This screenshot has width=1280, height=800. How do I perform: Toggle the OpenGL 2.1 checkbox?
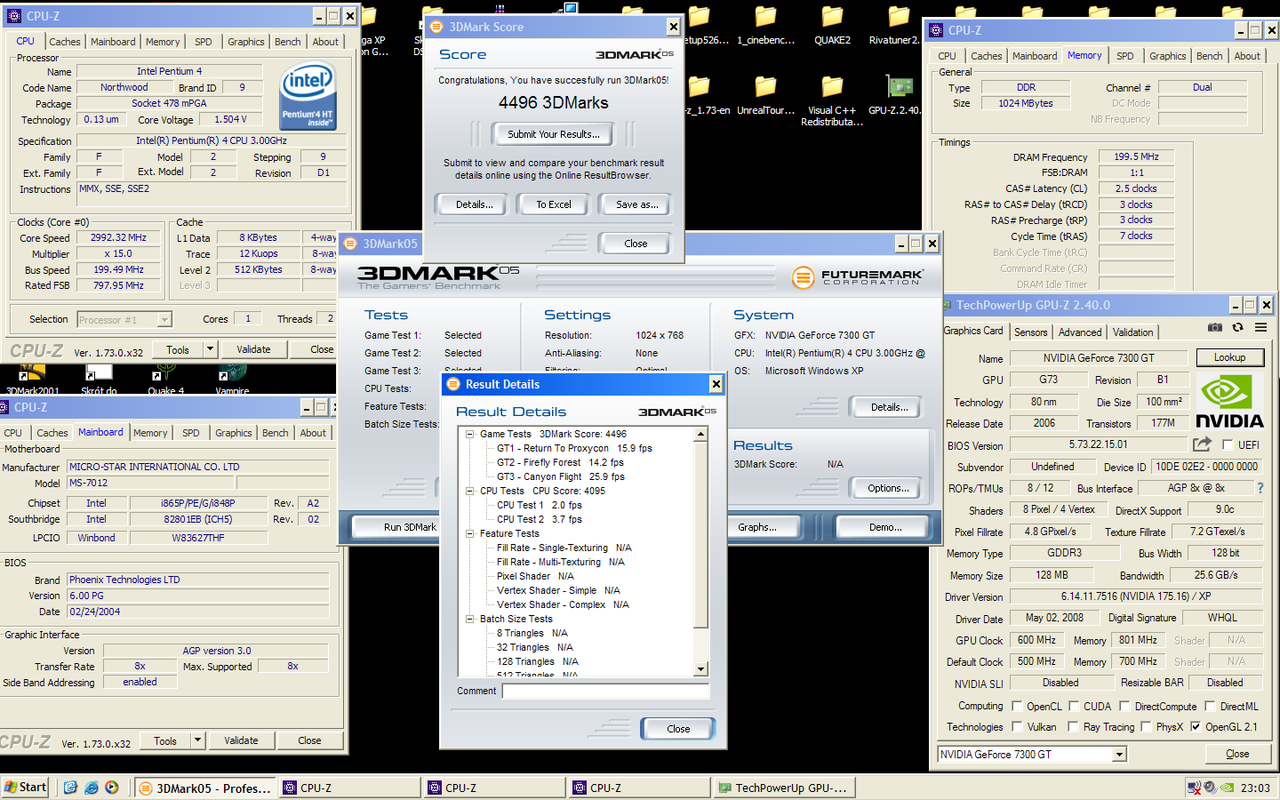1196,727
